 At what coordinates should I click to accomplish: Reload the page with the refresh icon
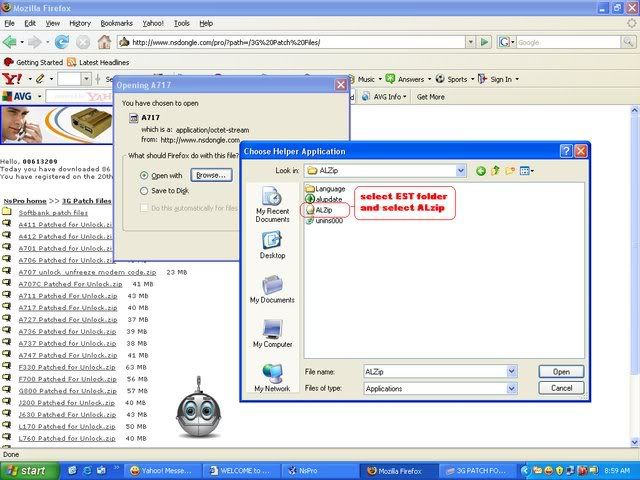point(62,42)
